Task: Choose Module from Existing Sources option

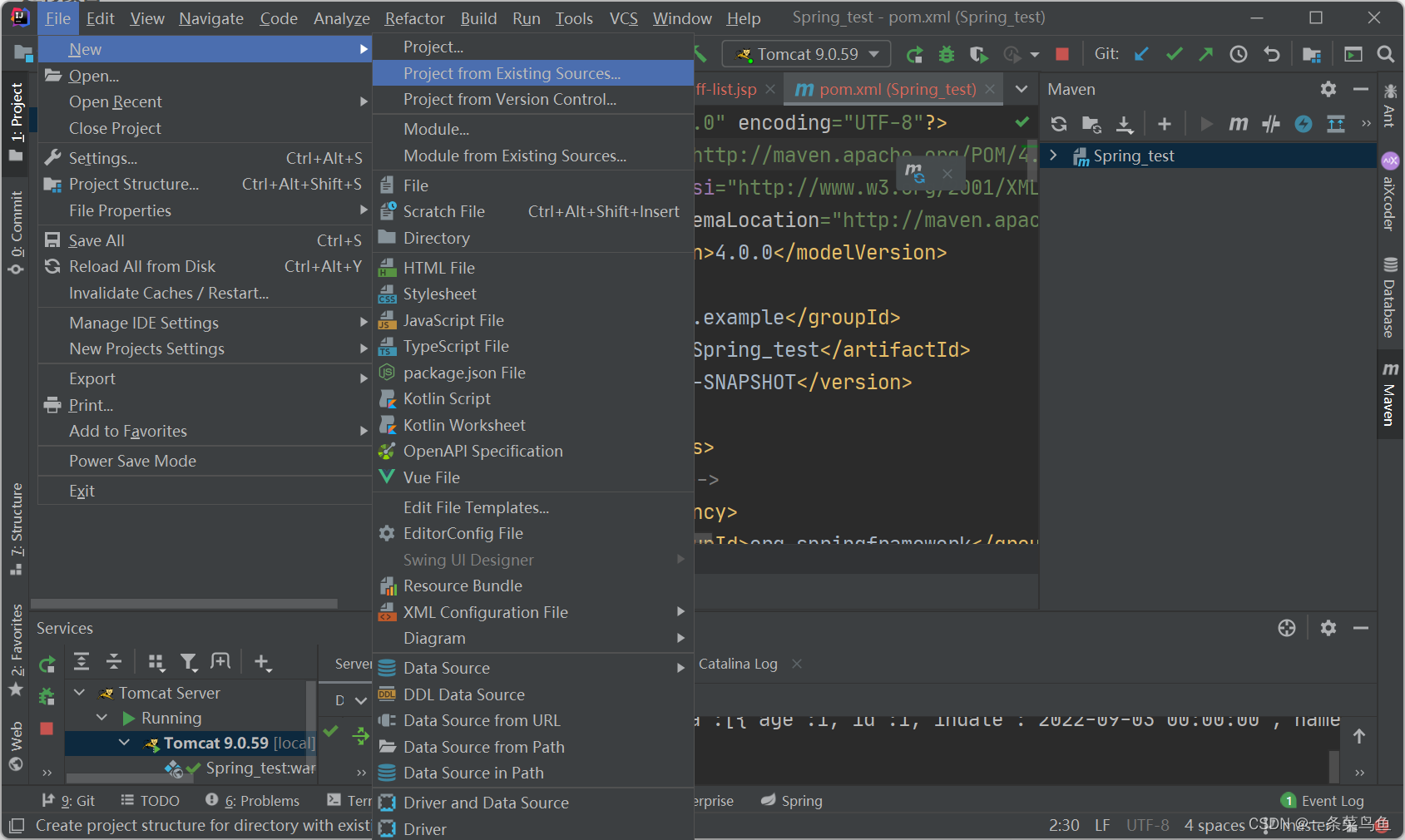Action: [x=532, y=156]
